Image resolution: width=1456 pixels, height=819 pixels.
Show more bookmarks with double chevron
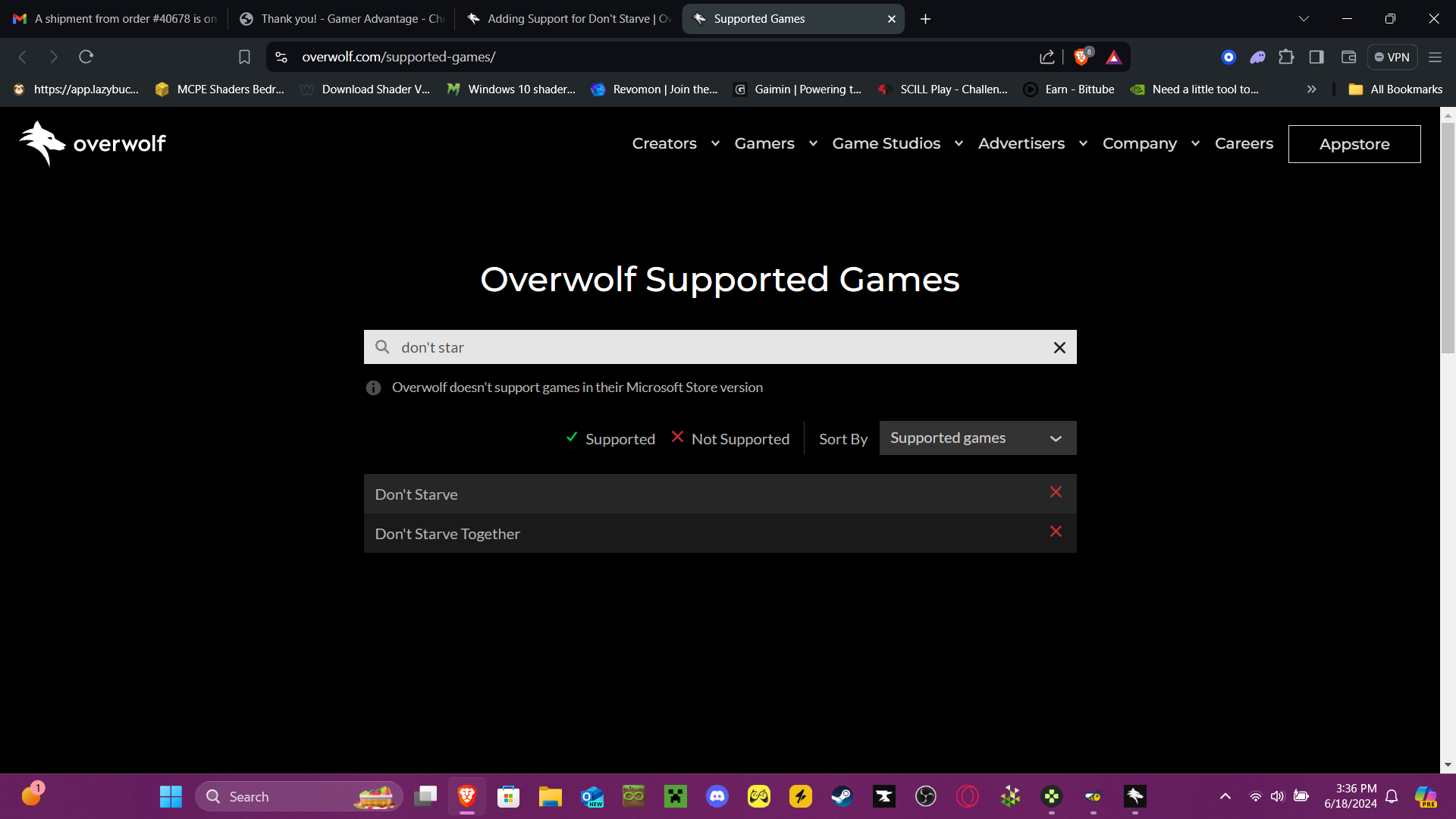coord(1311,89)
